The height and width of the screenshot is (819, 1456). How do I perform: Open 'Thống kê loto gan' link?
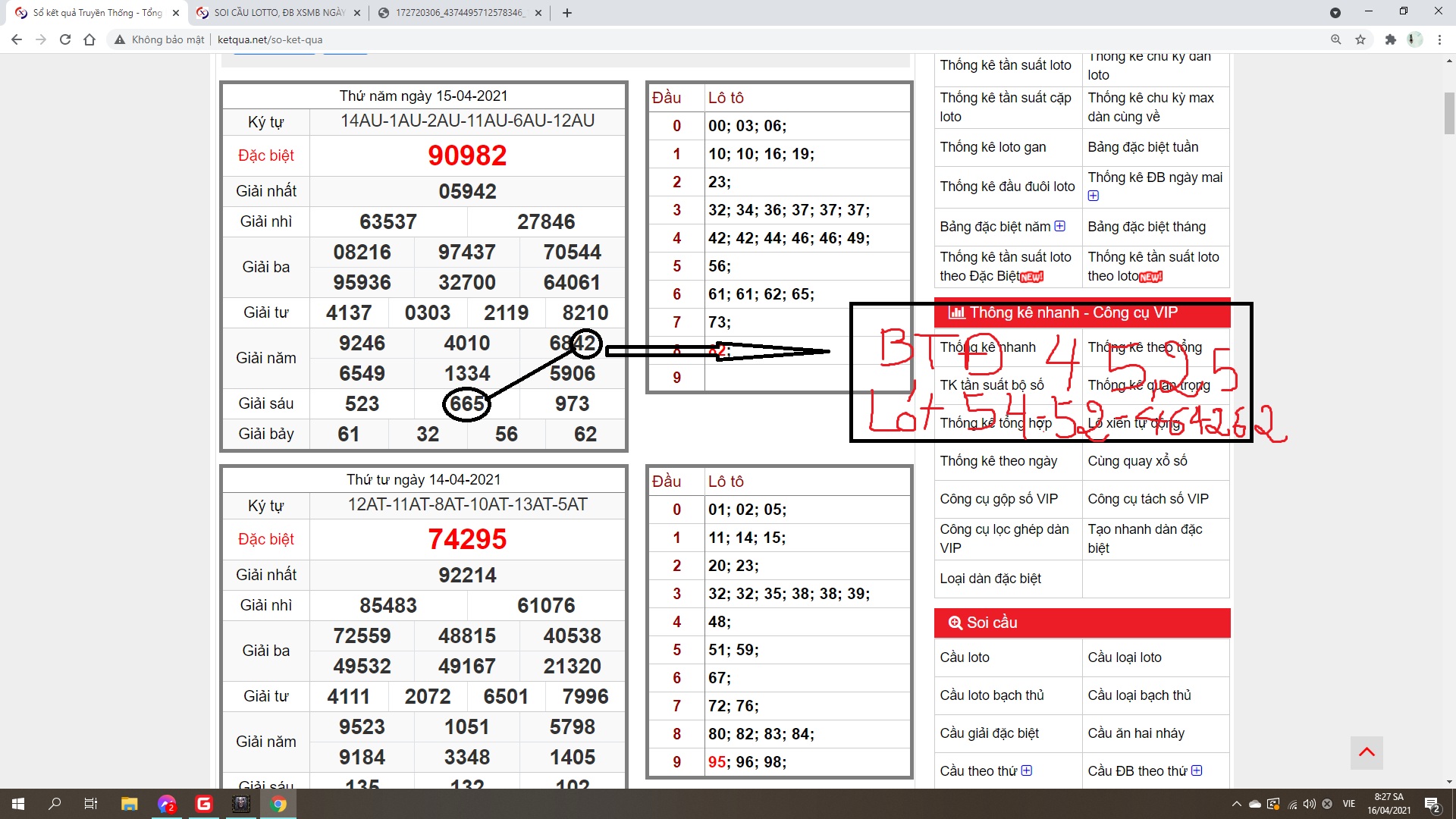click(993, 147)
